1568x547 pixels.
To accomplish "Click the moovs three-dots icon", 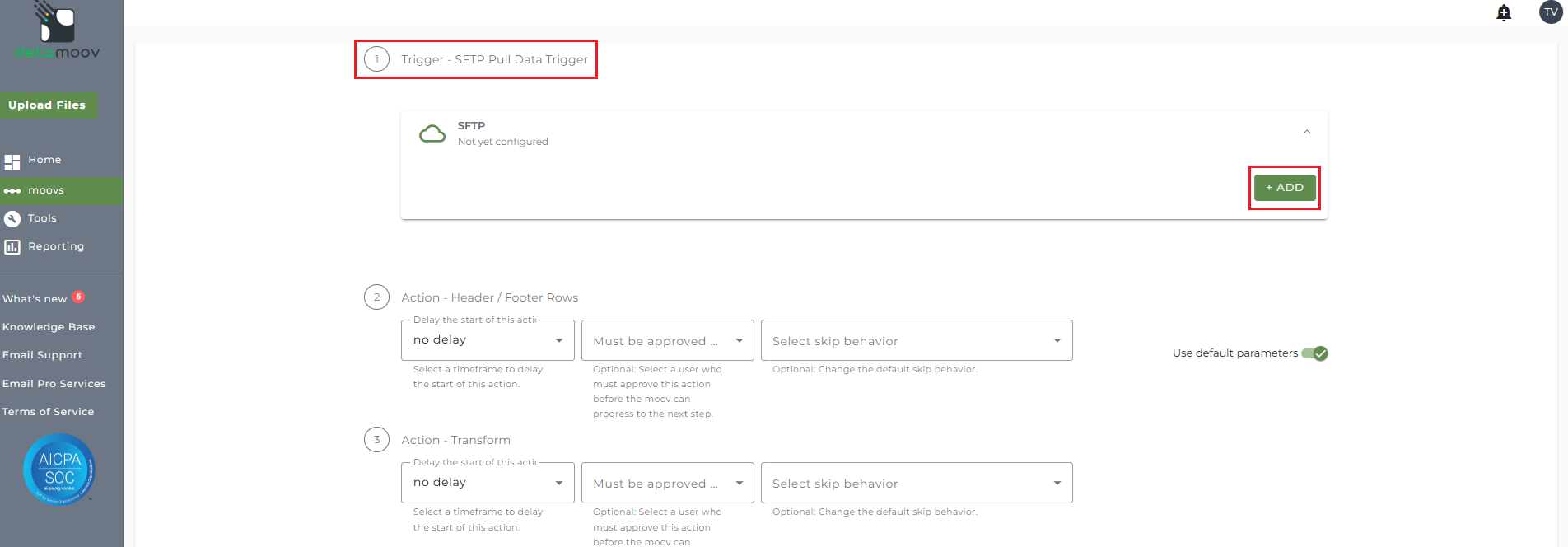I will coord(12,191).
